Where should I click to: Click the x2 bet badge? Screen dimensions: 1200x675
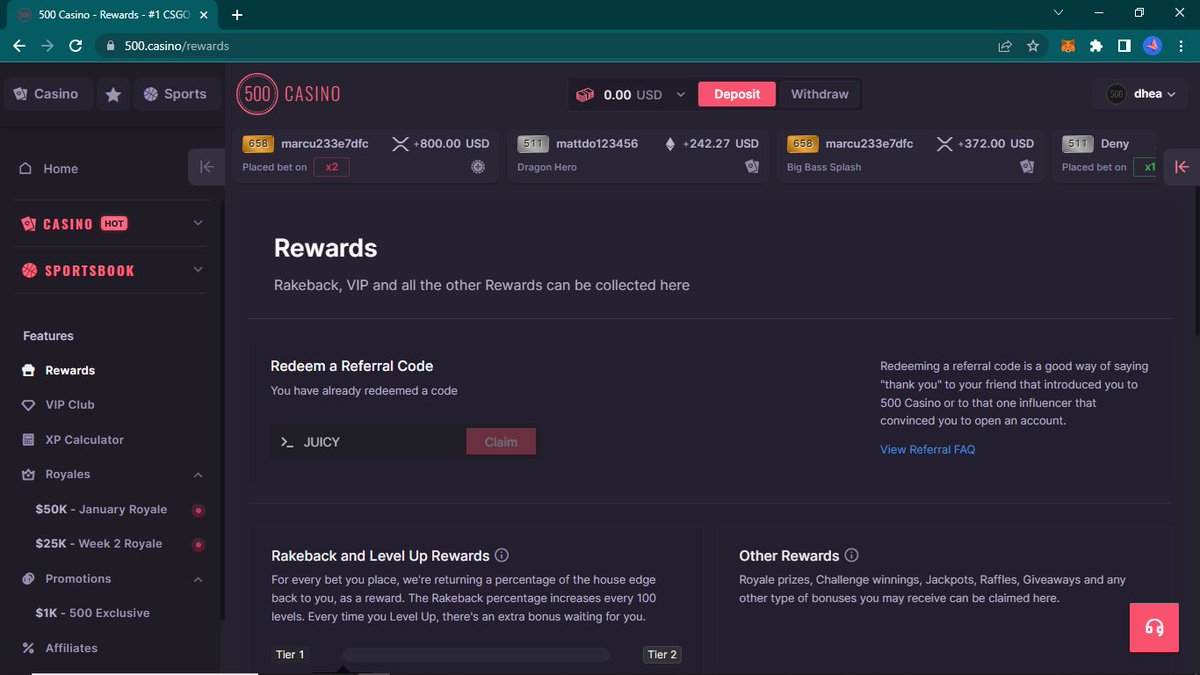[331, 167]
